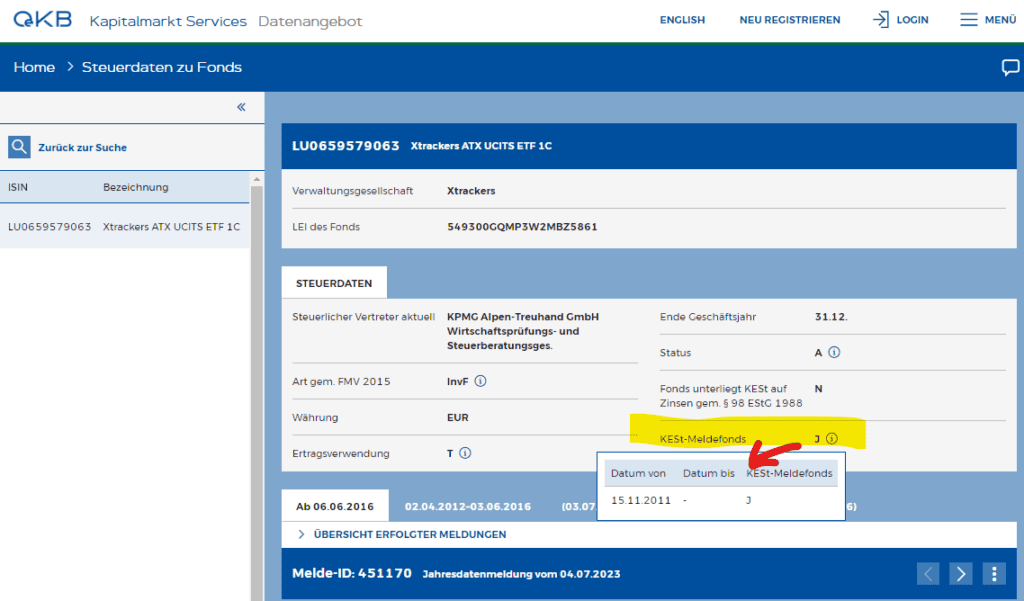
Task: Click Kapitalmarkt Services header text
Action: click(x=168, y=21)
